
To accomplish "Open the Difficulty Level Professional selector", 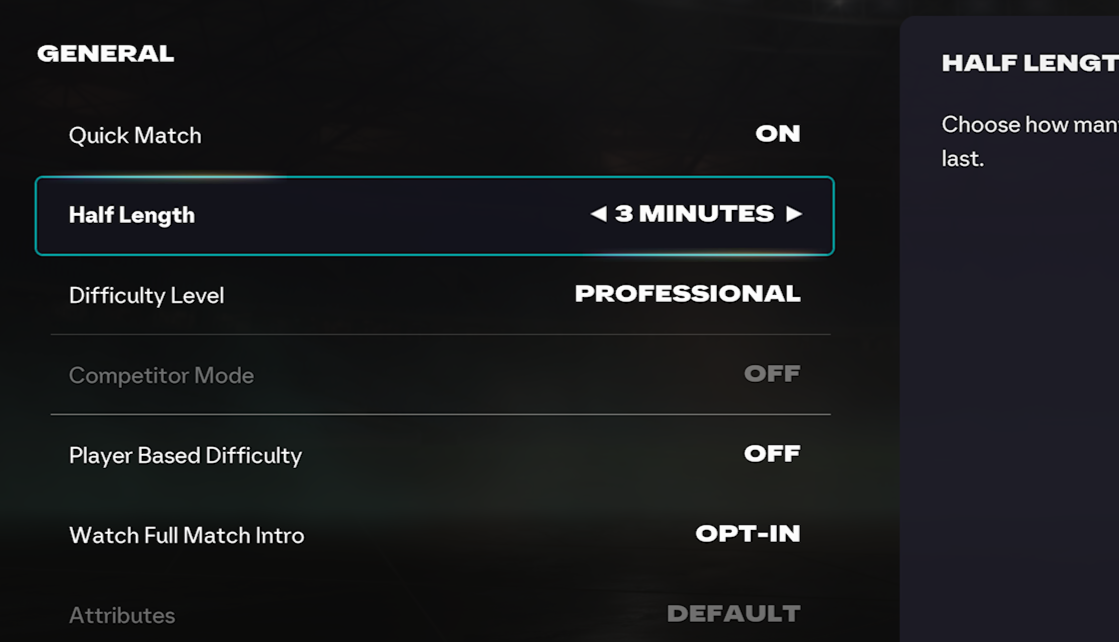I will tap(687, 294).
